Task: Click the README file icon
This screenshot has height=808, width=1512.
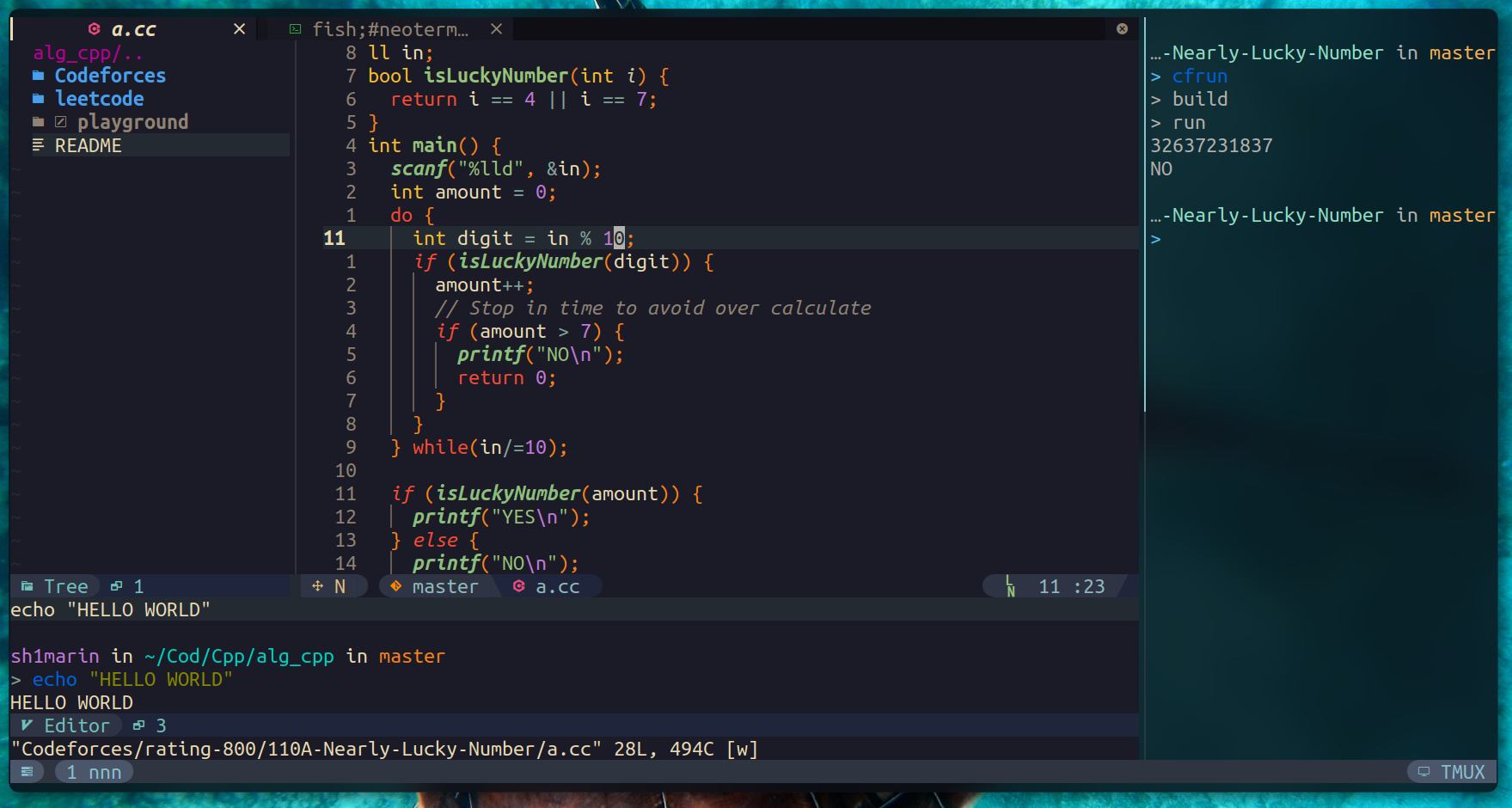Action: (x=38, y=145)
